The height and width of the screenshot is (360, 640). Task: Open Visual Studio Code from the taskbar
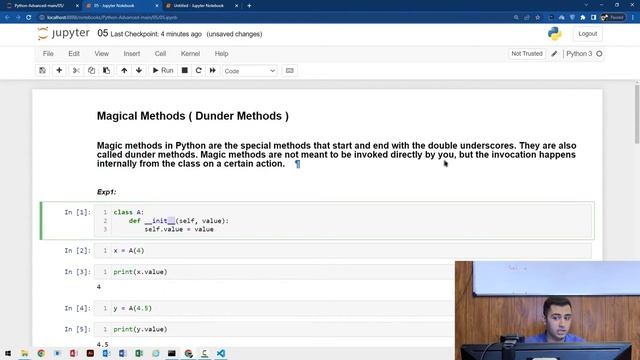pos(221,353)
